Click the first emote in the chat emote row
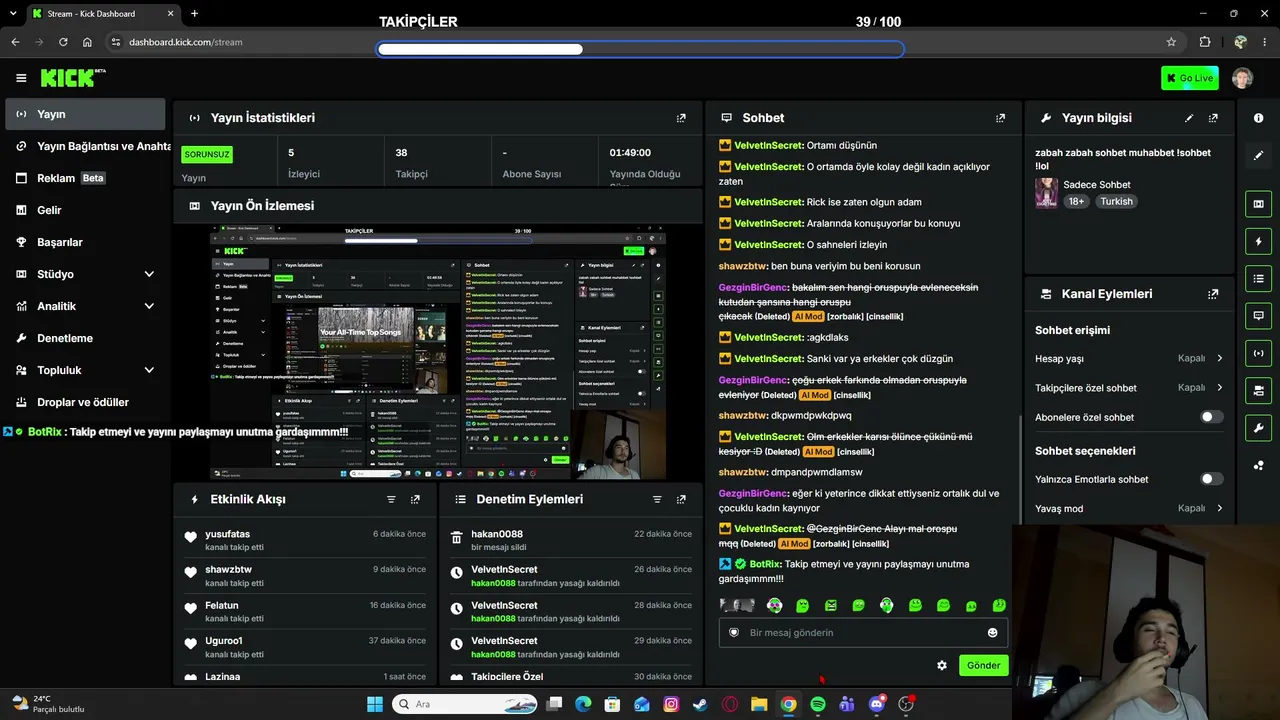1280x720 pixels. (x=737, y=605)
